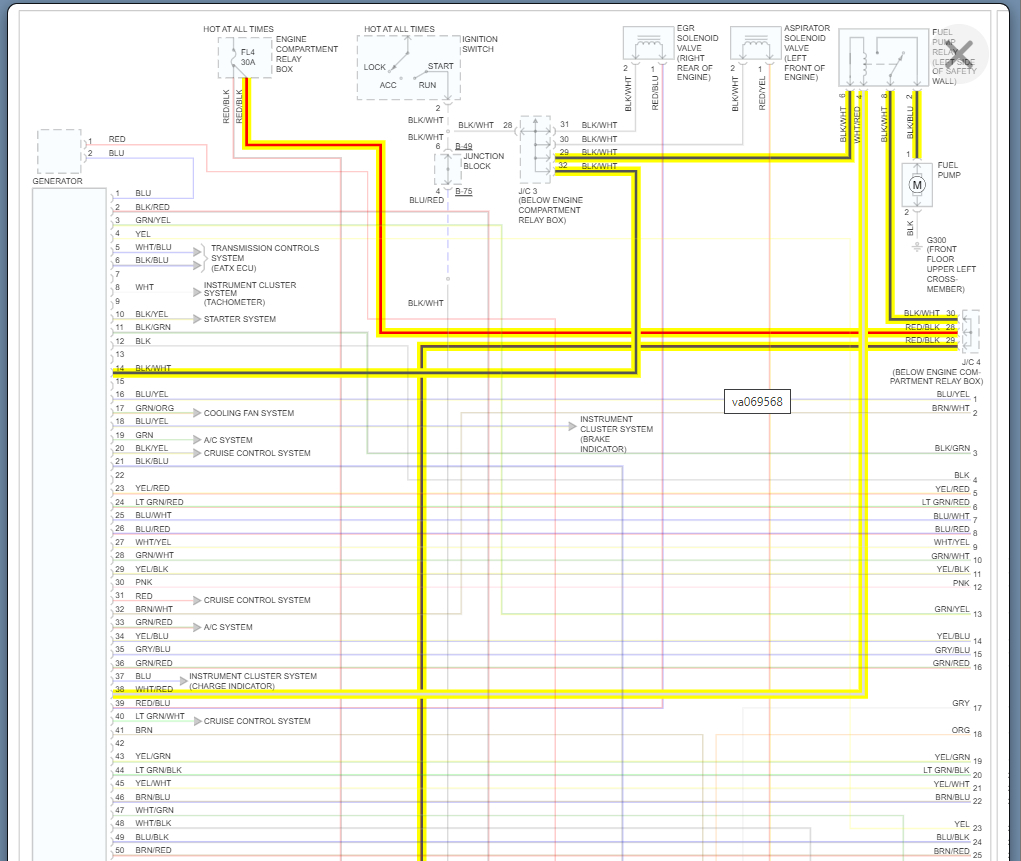Click the junction block symbol
Image resolution: width=1021 pixels, height=861 pixels.
(x=448, y=168)
